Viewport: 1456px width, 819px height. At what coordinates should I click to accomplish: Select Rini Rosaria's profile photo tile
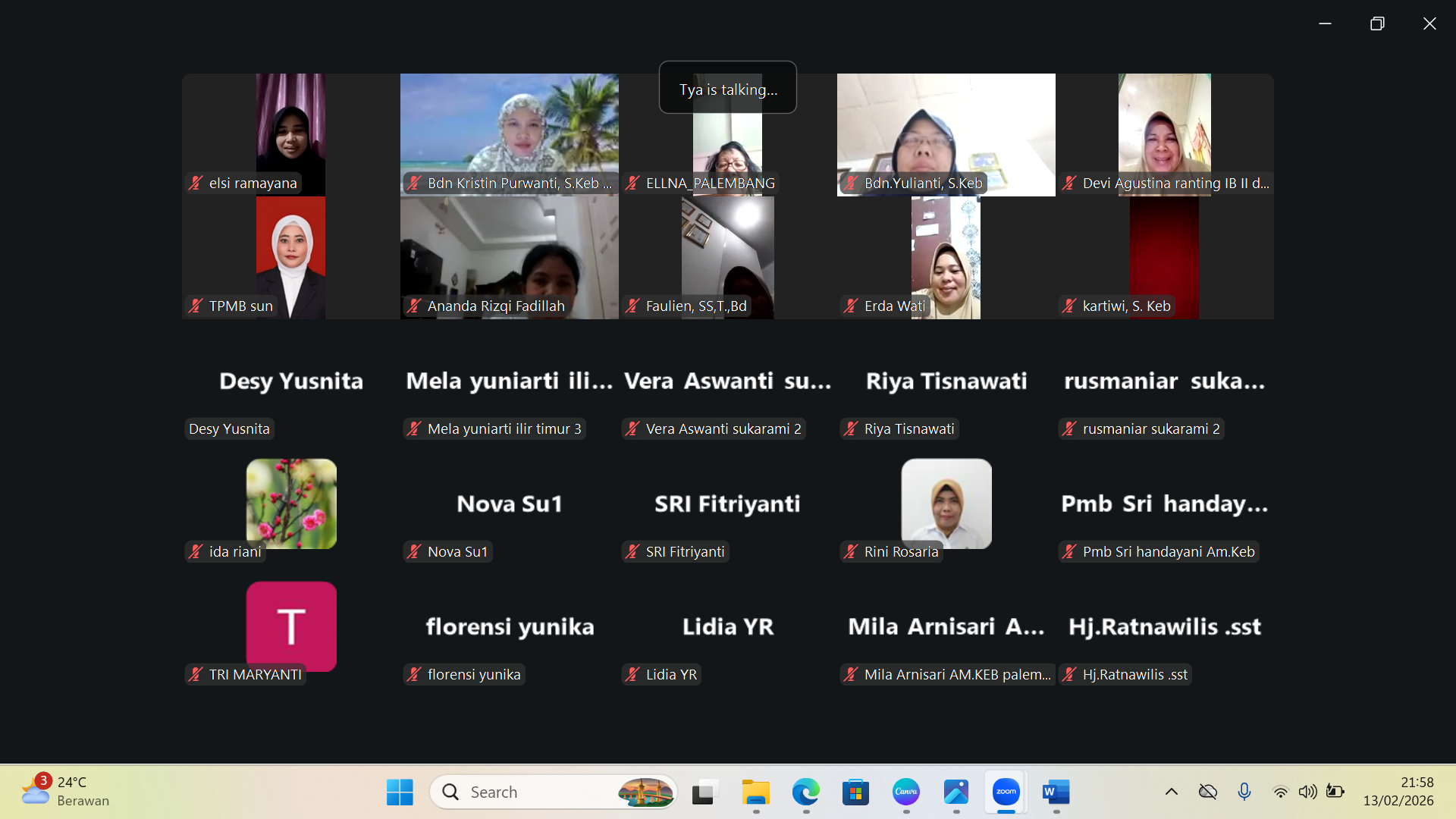pyautogui.click(x=946, y=502)
